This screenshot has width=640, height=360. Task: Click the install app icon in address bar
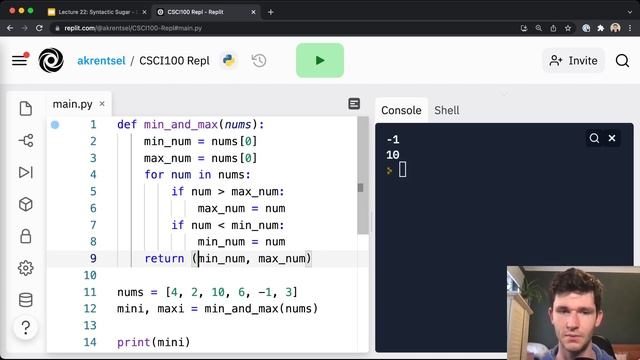pos(524,28)
